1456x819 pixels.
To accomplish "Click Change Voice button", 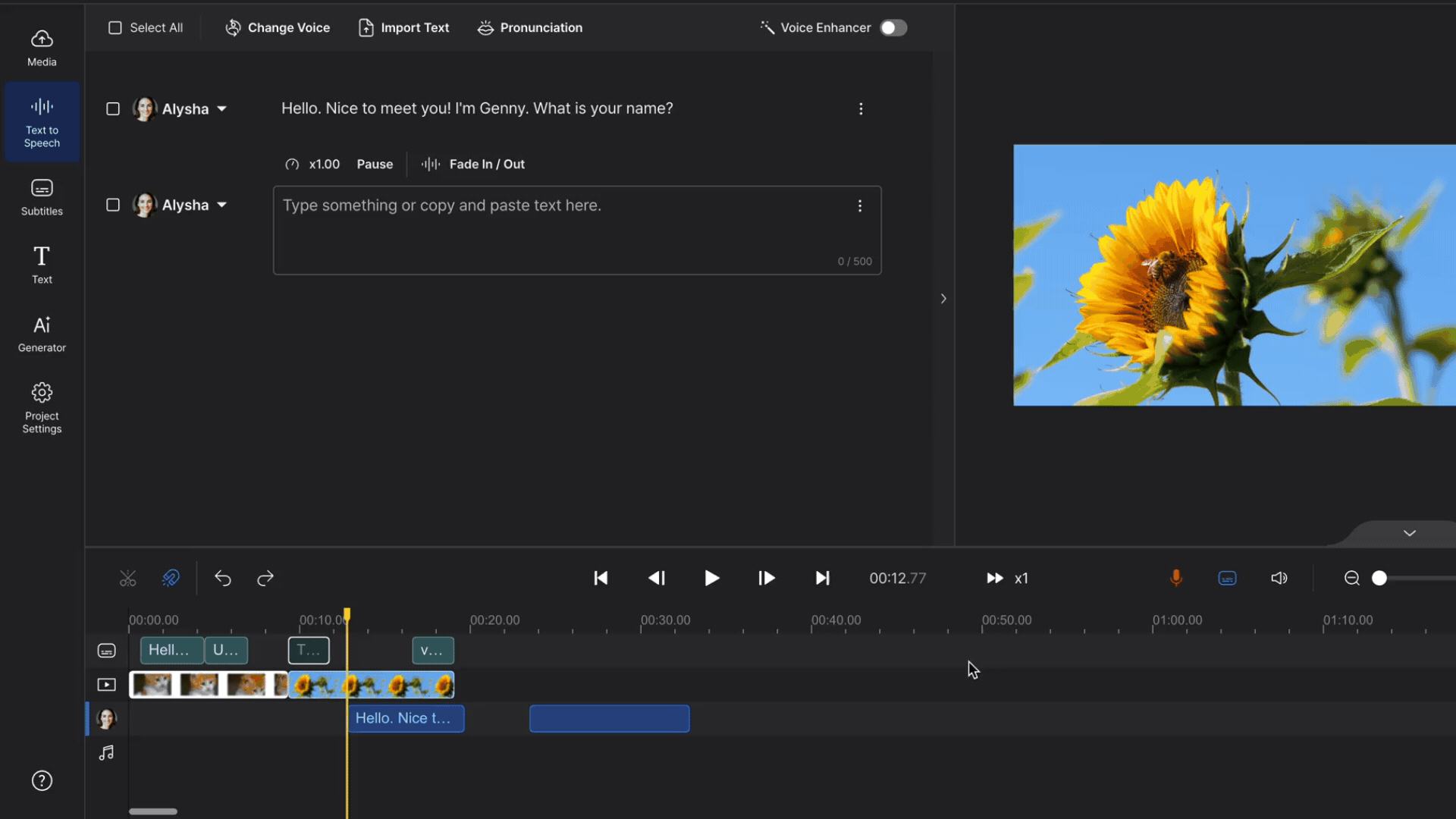I will (278, 27).
